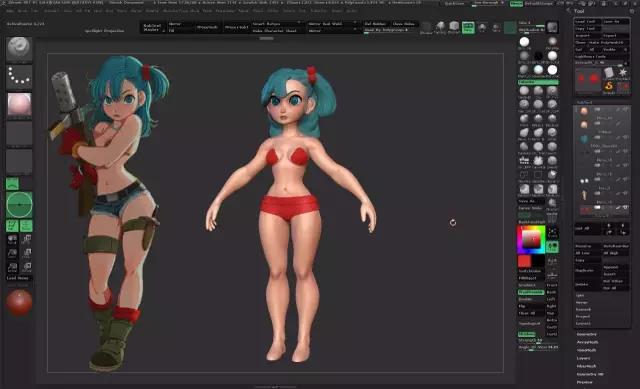
Task: Expand the NanoMesh subpalette
Action: click(x=587, y=350)
